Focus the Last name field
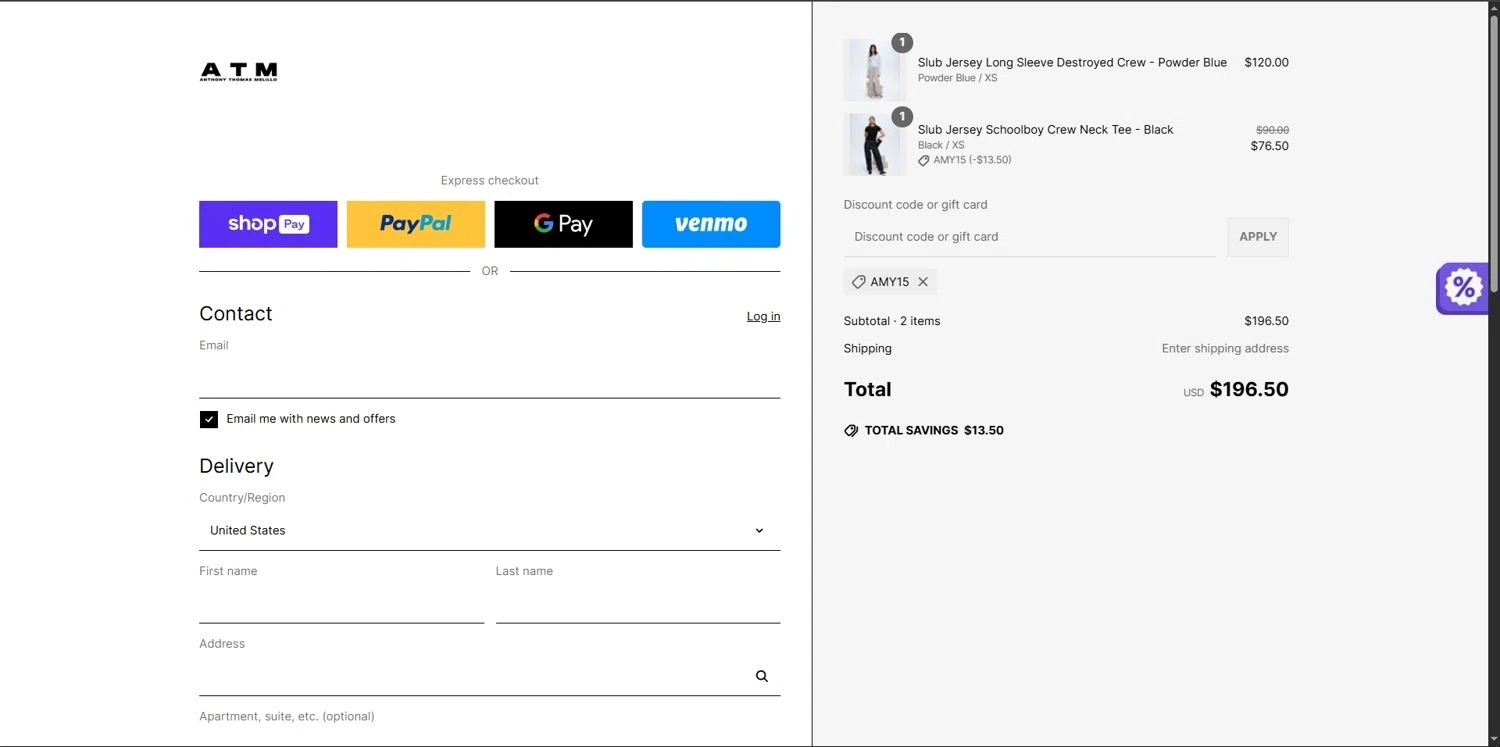1500x747 pixels. pyautogui.click(x=638, y=604)
